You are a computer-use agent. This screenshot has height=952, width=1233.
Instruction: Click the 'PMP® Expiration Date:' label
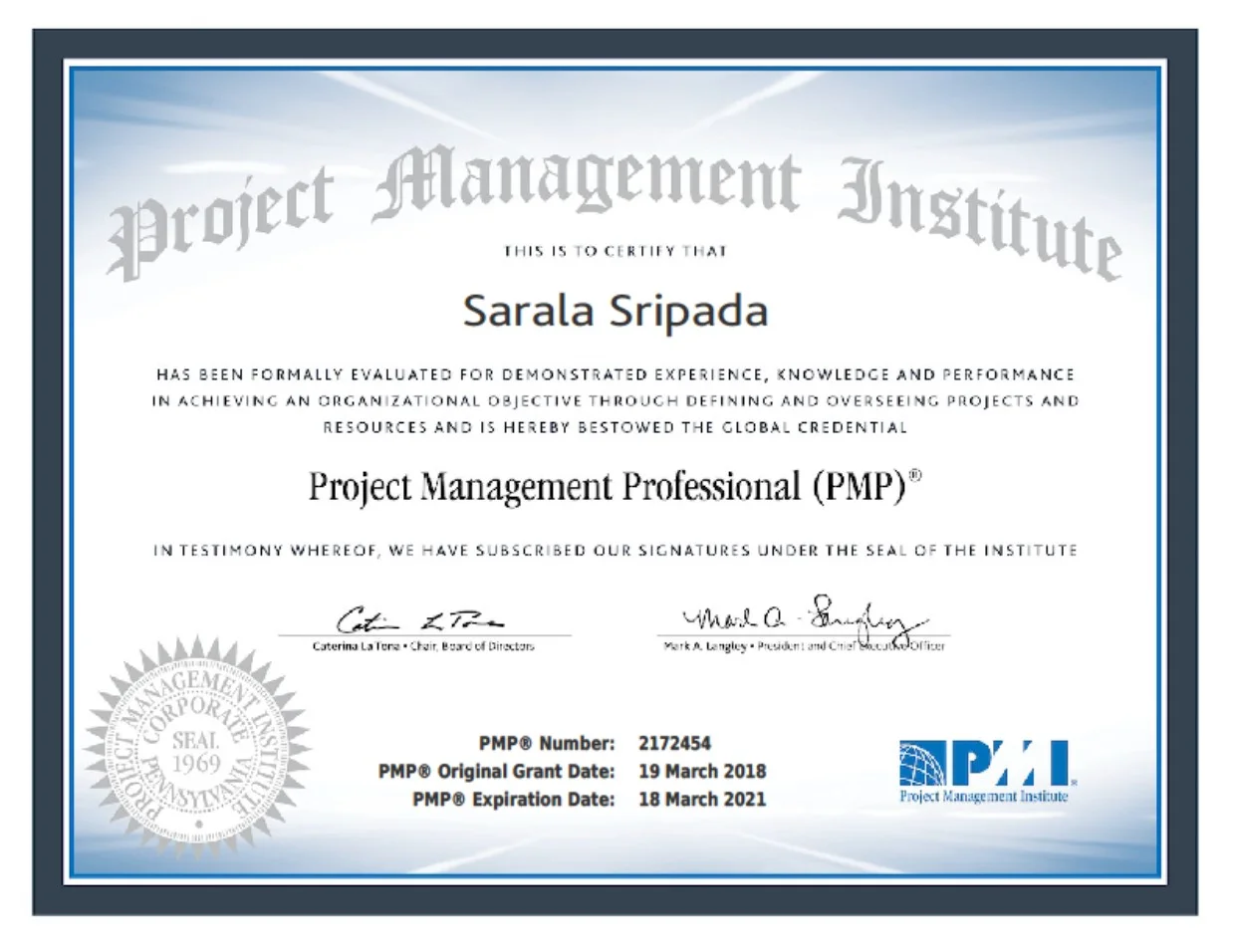[x=514, y=799]
